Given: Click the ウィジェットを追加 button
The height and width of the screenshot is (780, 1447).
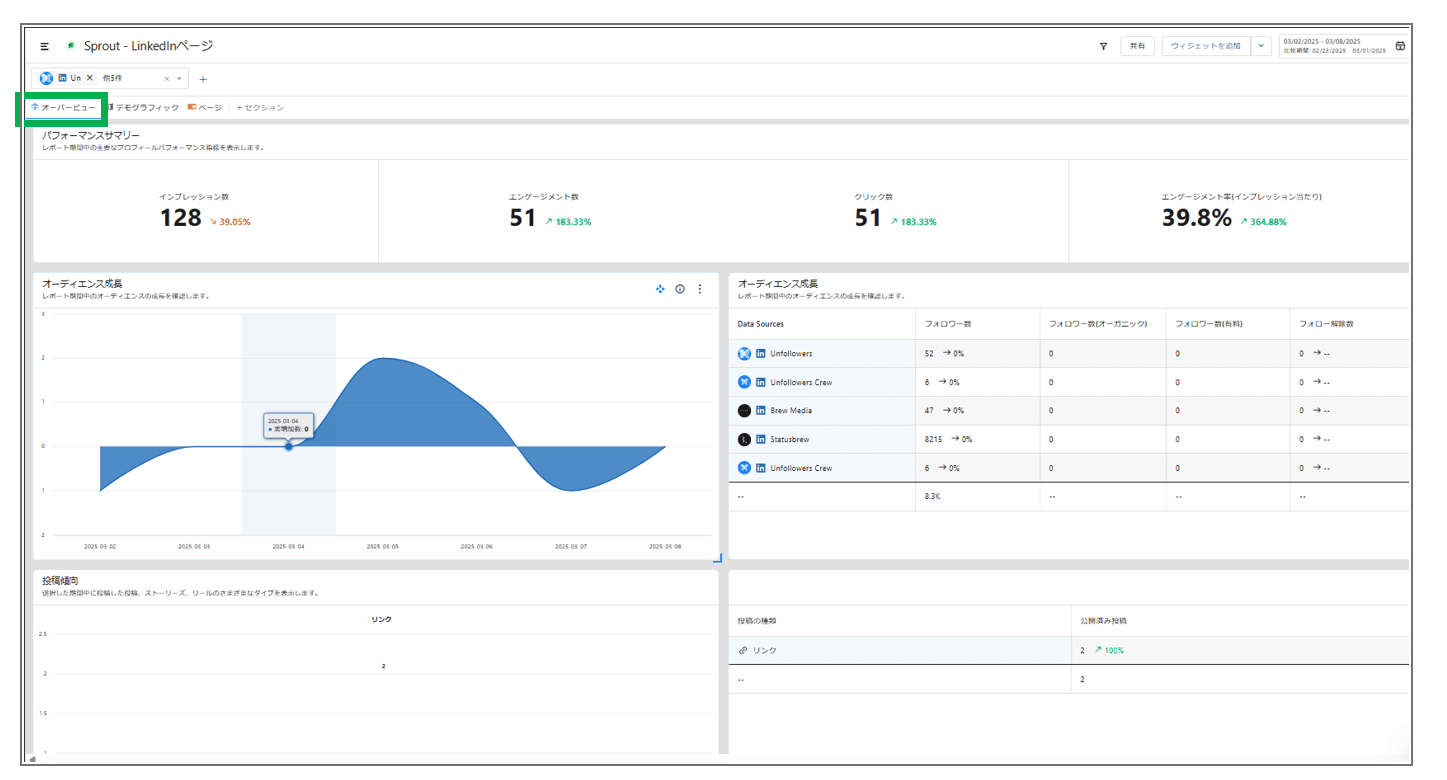Looking at the screenshot, I should pyautogui.click(x=1205, y=46).
